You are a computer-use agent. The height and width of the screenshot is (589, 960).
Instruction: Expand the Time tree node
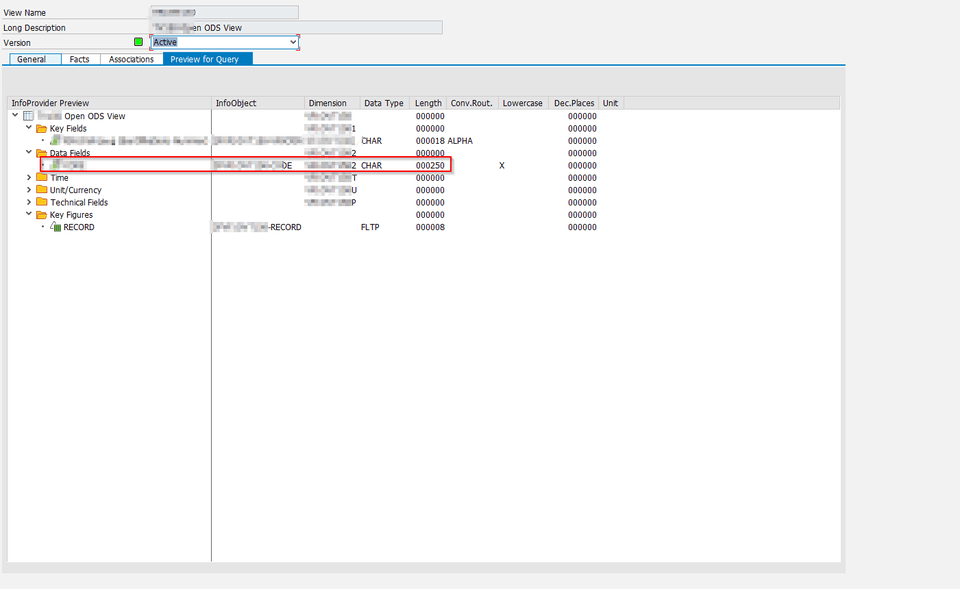(x=28, y=178)
